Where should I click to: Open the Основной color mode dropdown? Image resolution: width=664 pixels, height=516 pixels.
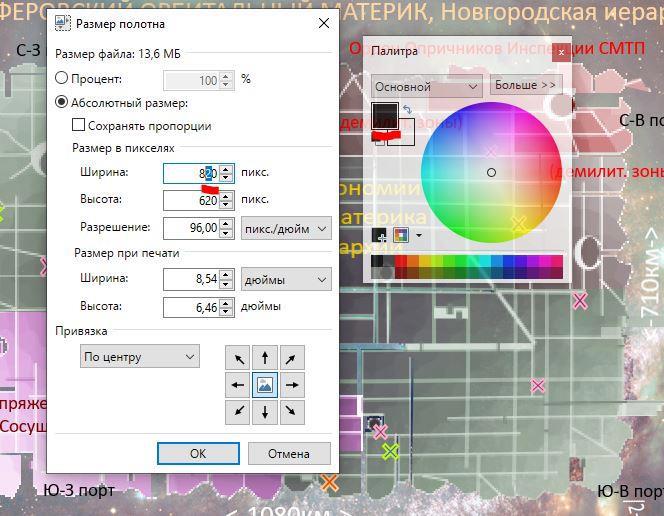pyautogui.click(x=427, y=87)
